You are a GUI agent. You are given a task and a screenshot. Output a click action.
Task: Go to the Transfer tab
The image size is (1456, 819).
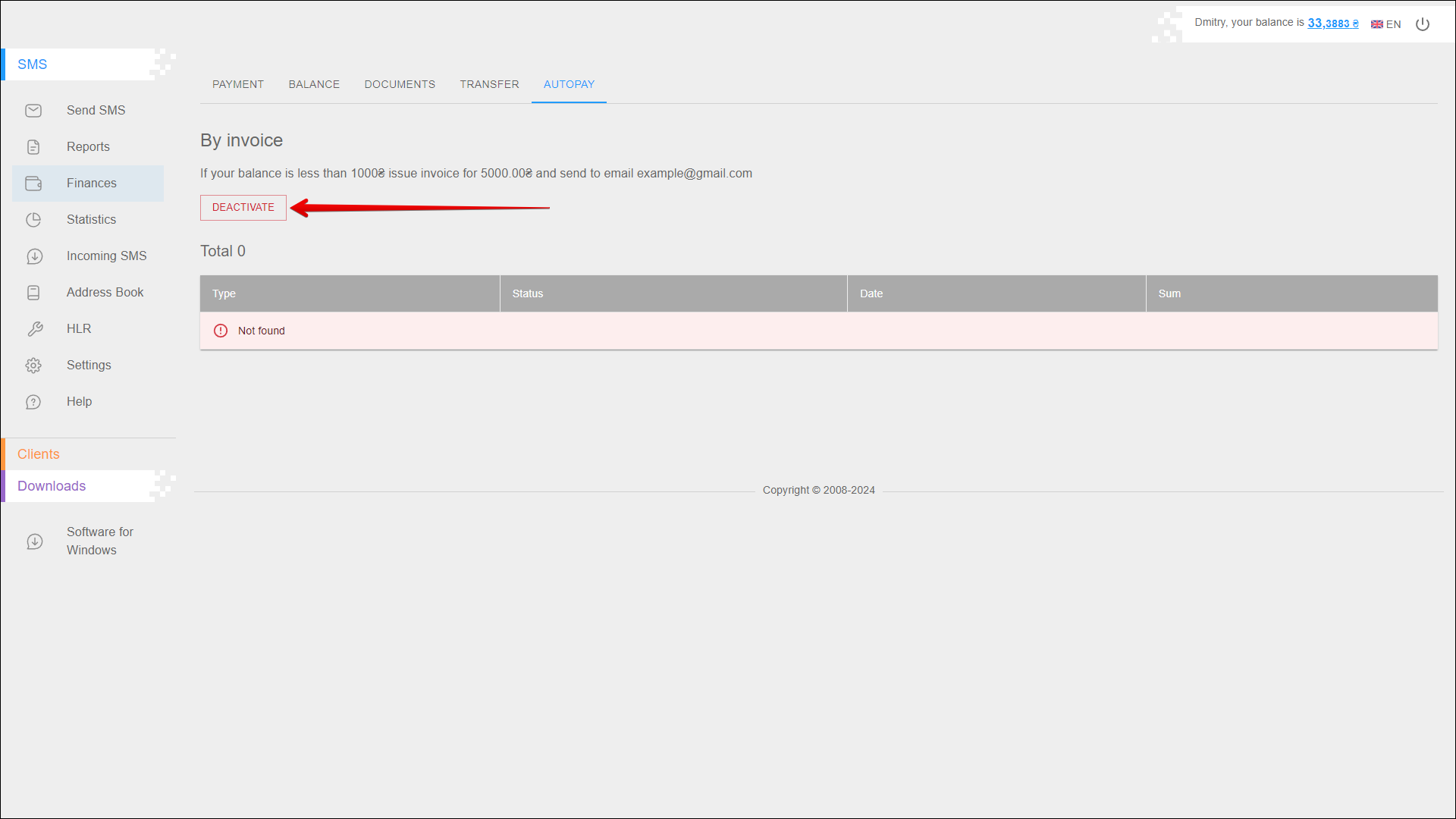point(489,84)
